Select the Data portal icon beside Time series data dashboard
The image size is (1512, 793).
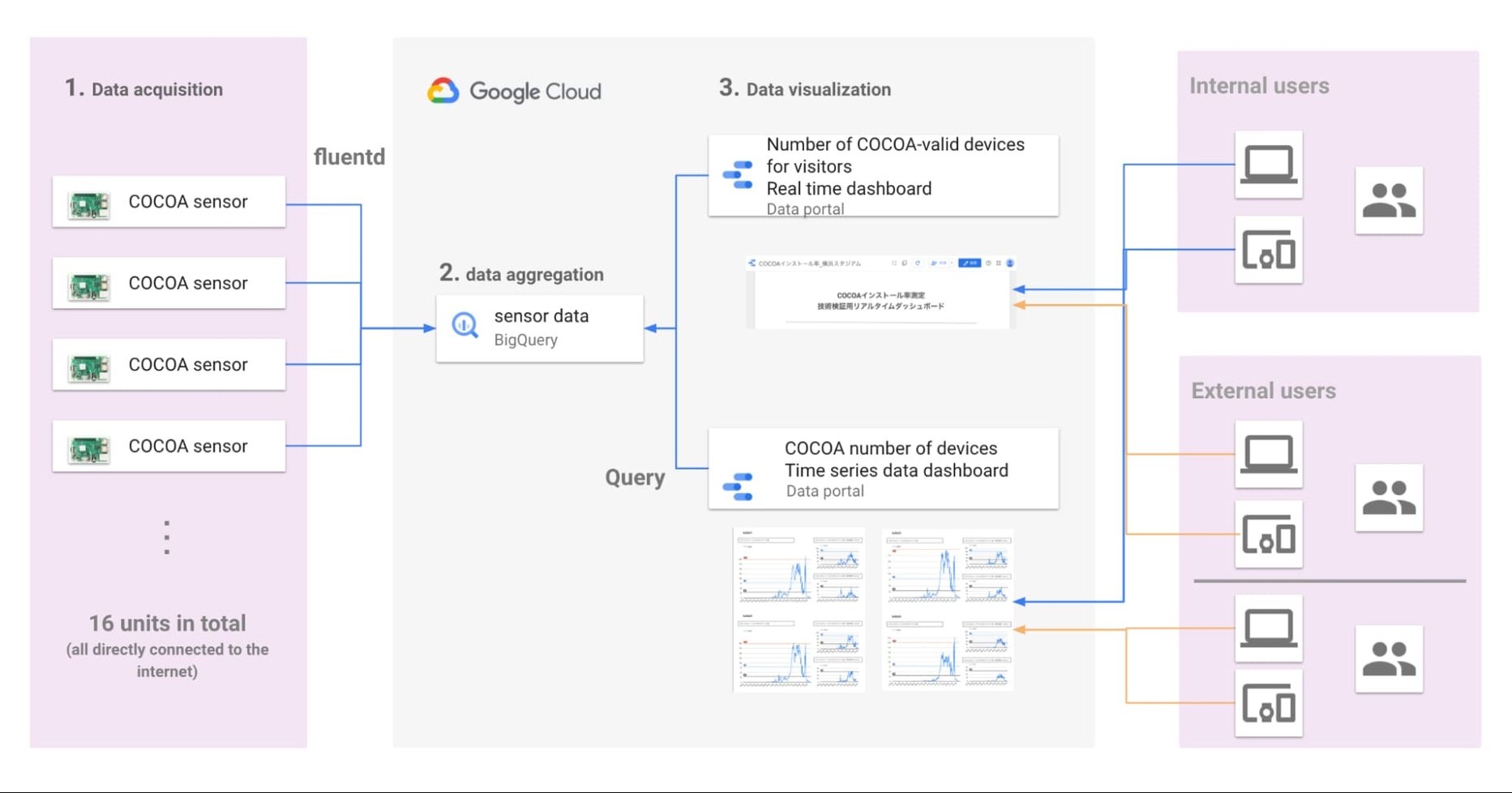(738, 487)
